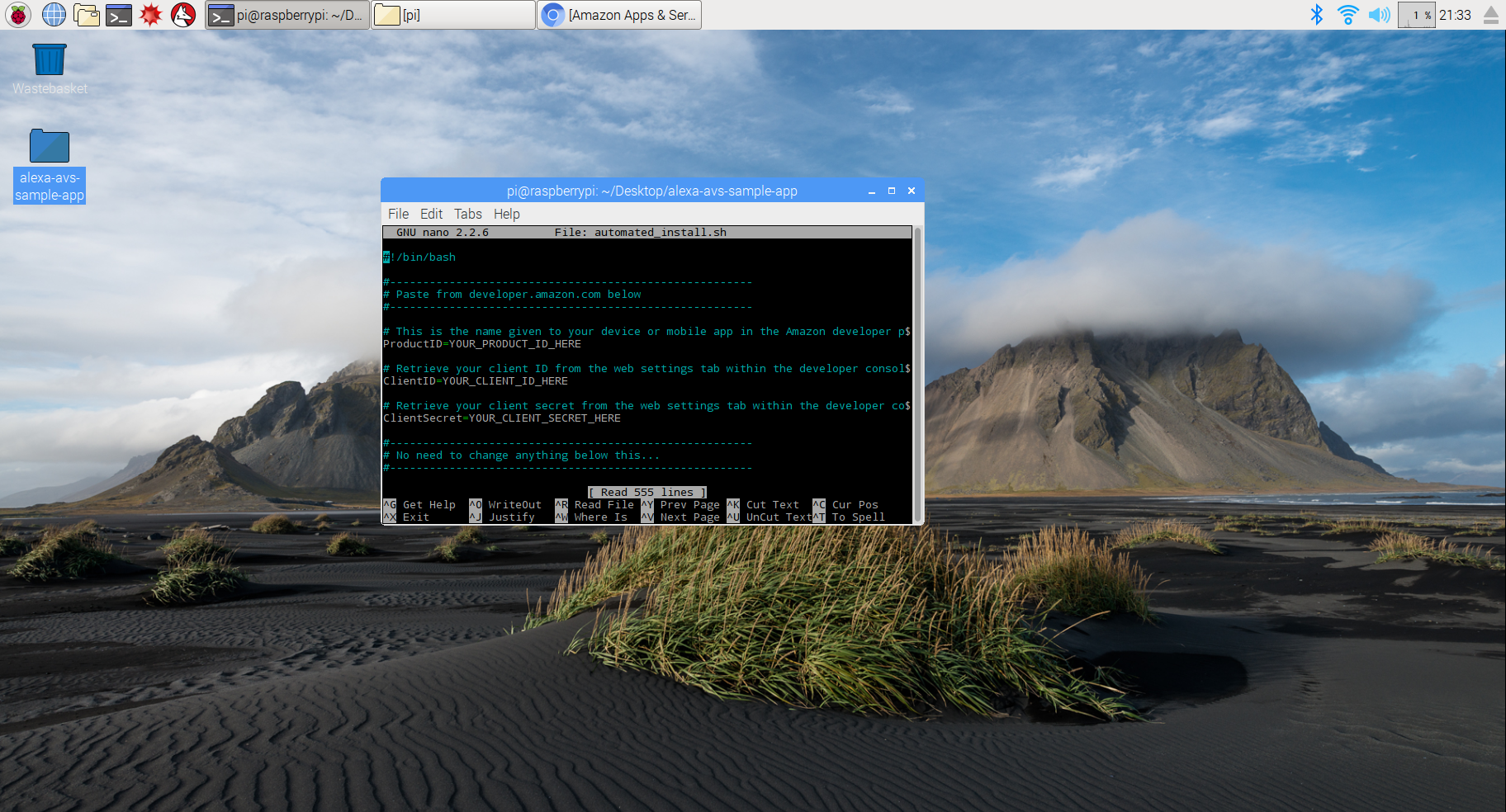Screen dimensions: 1506x812
Task: Launch Mathematica from the taskbar
Action: click(x=149, y=14)
